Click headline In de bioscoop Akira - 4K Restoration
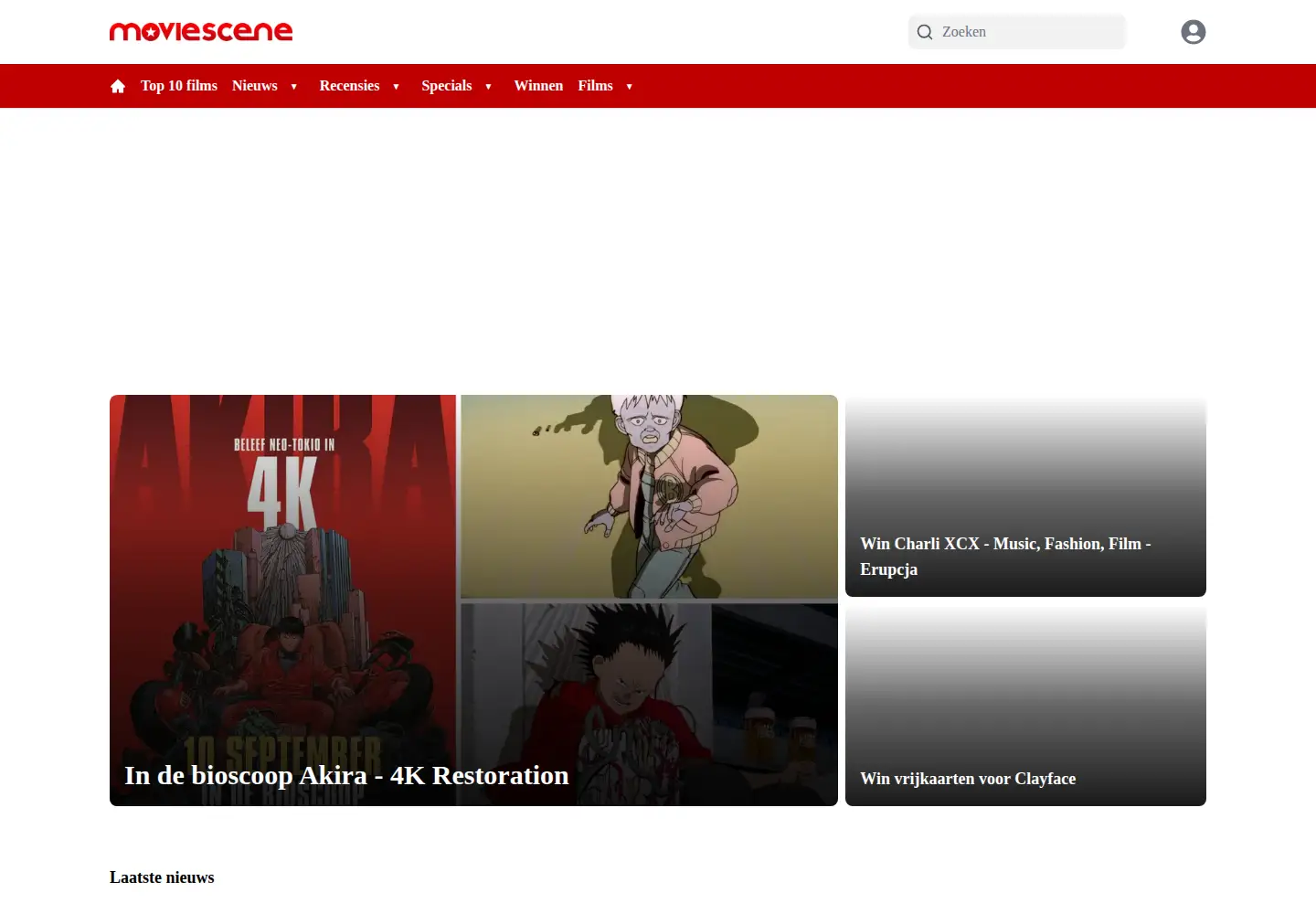The image size is (1316, 914). (346, 775)
